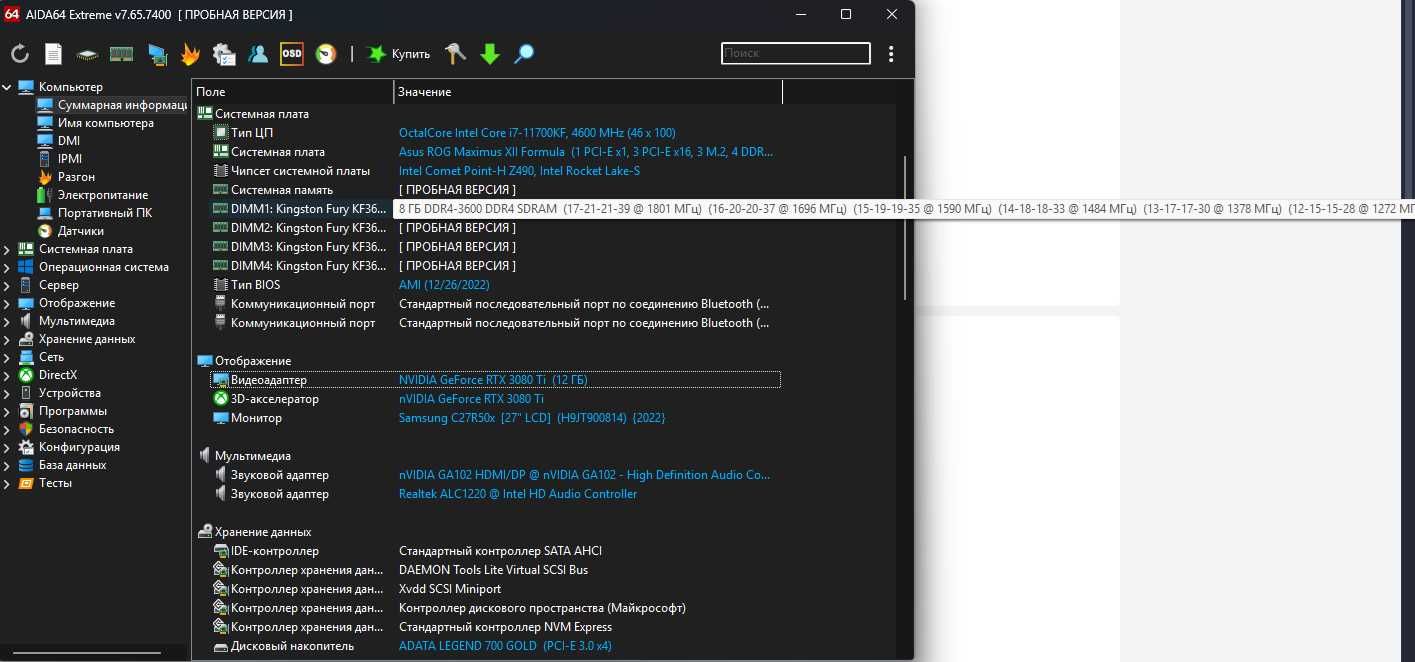Open the DMI tree item
This screenshot has height=662, width=1415.
pyautogui.click(x=68, y=141)
